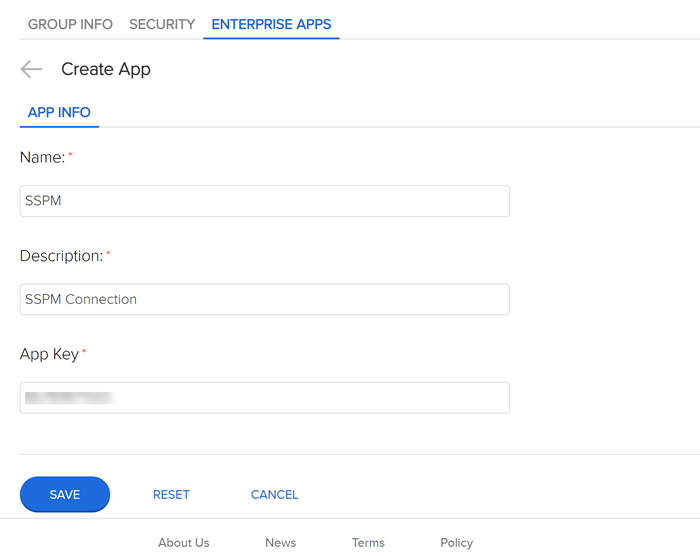Click the App Key field label
Viewport: 700px width, 558px height.
tap(49, 354)
